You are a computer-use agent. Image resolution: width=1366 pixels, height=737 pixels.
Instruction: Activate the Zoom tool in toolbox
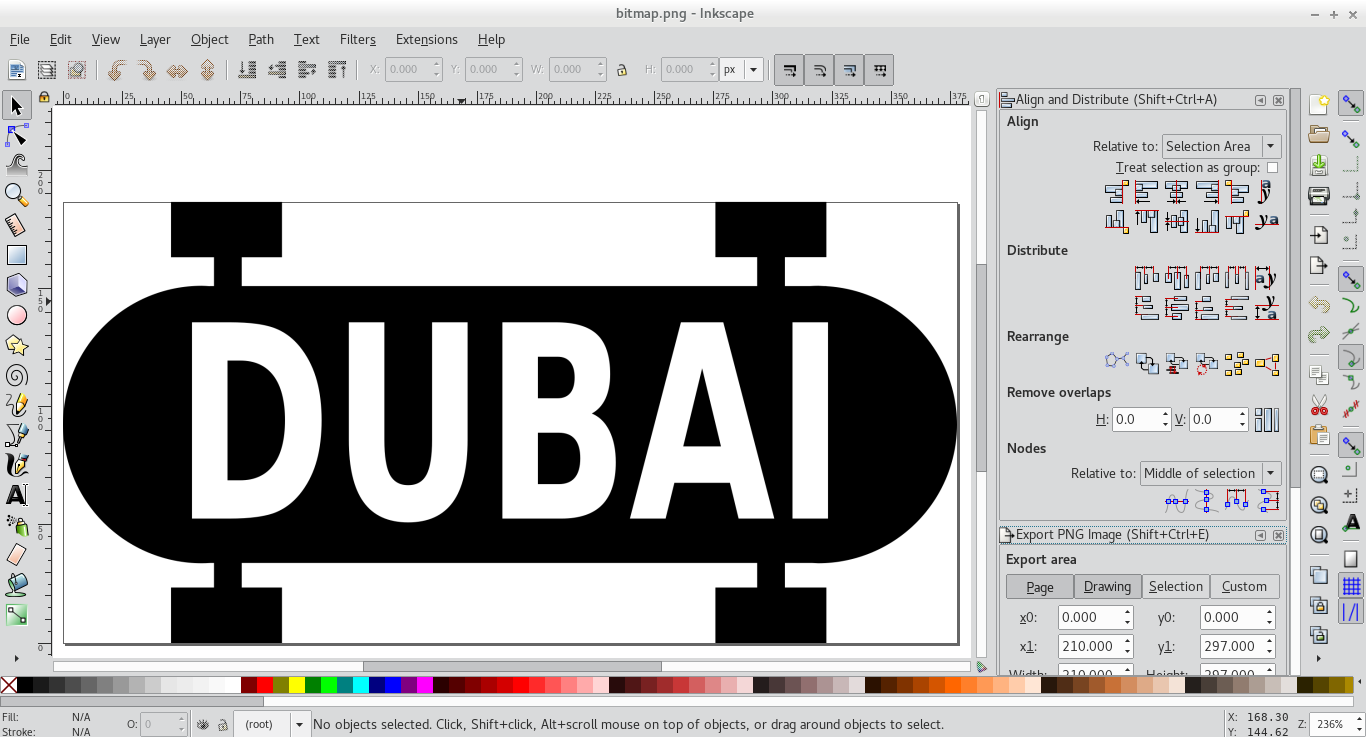[x=16, y=195]
